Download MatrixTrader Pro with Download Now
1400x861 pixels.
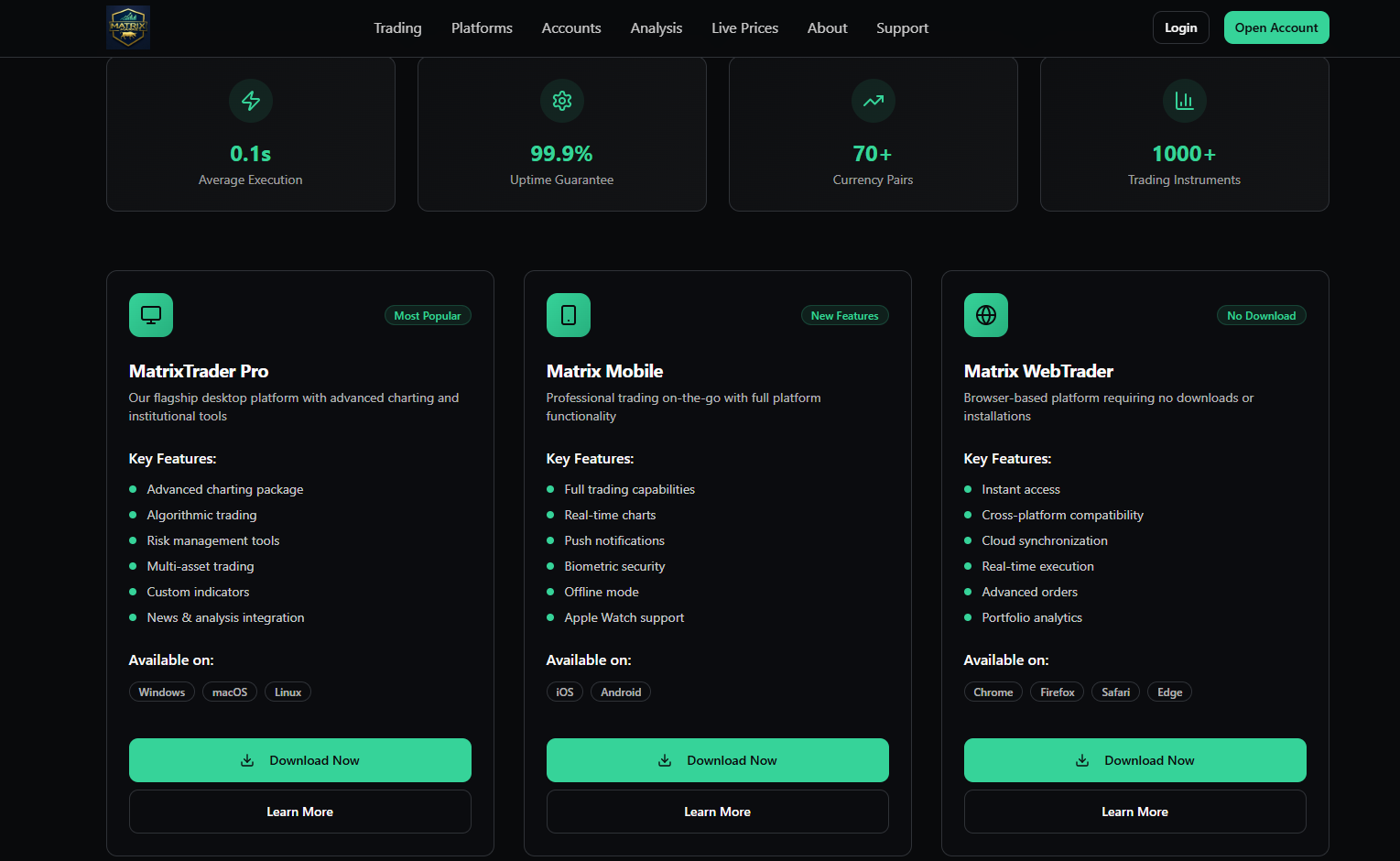click(300, 760)
